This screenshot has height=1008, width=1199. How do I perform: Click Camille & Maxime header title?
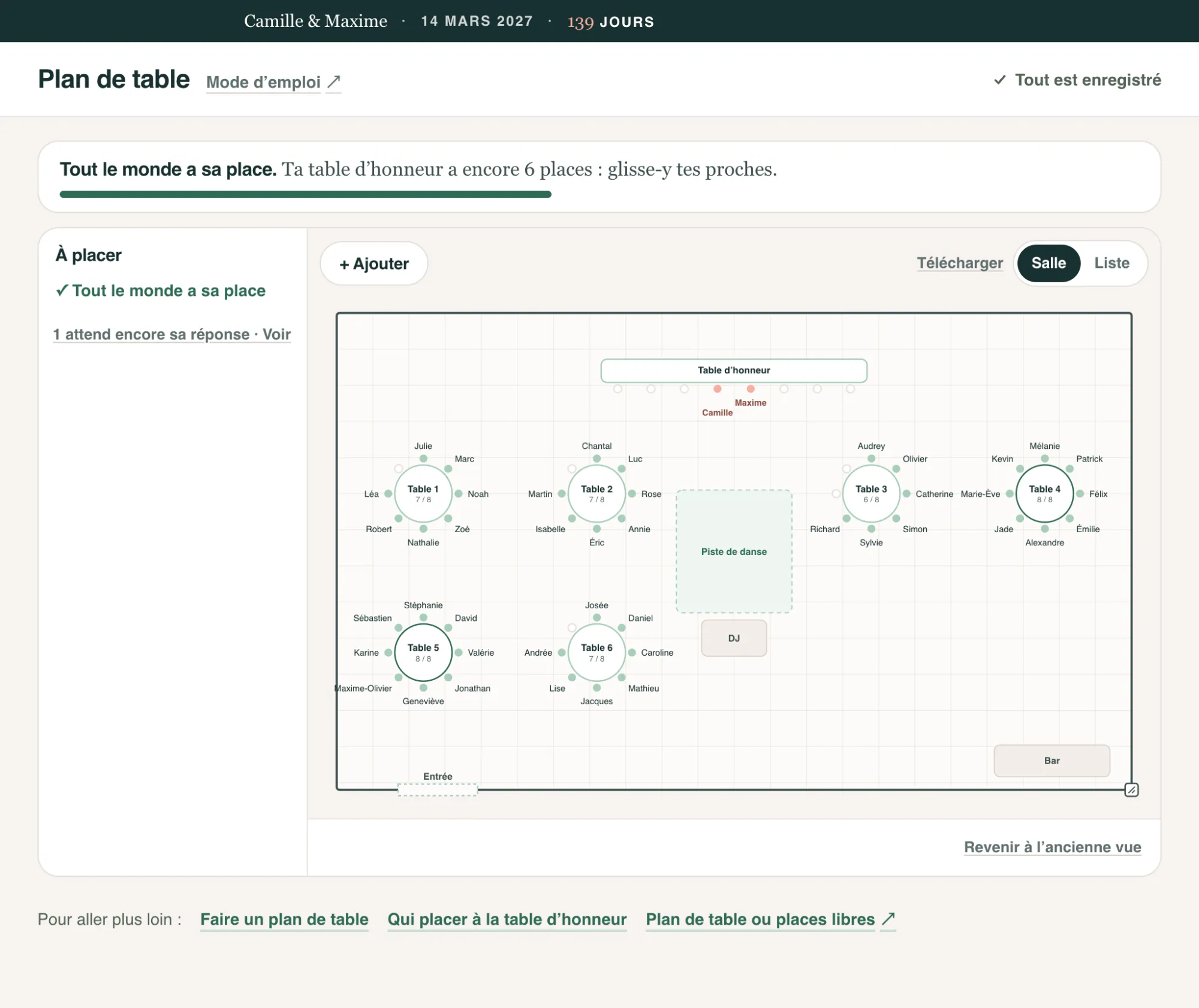tap(315, 21)
